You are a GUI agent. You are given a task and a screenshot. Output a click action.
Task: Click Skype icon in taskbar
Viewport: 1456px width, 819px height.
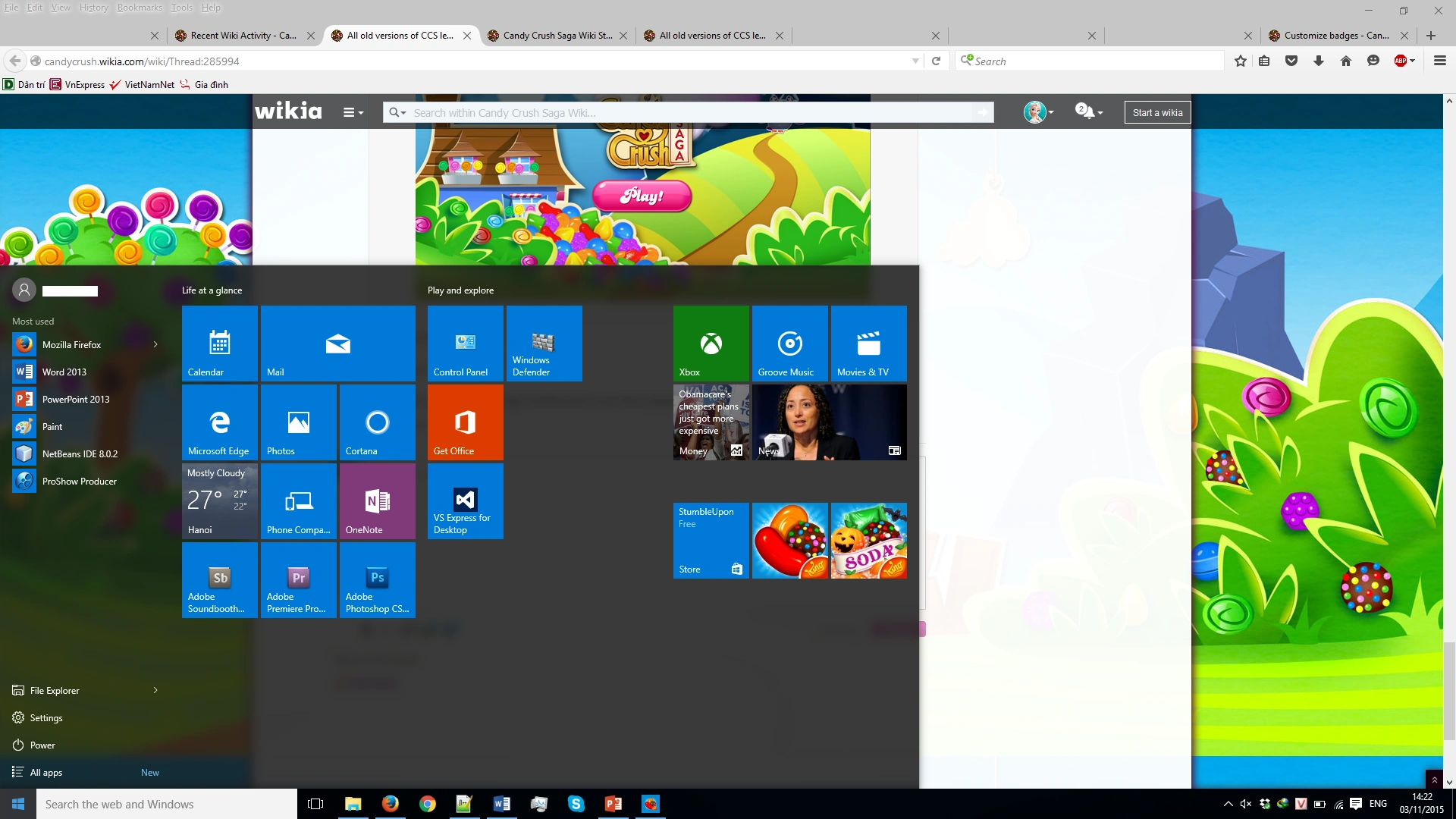tap(576, 804)
